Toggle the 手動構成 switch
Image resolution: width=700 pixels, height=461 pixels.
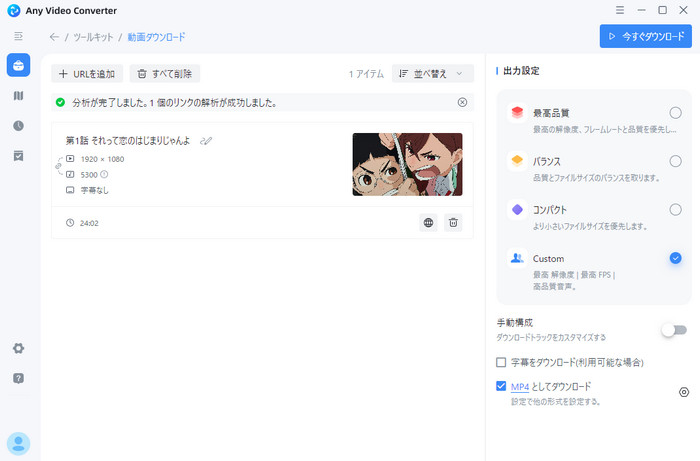674,330
